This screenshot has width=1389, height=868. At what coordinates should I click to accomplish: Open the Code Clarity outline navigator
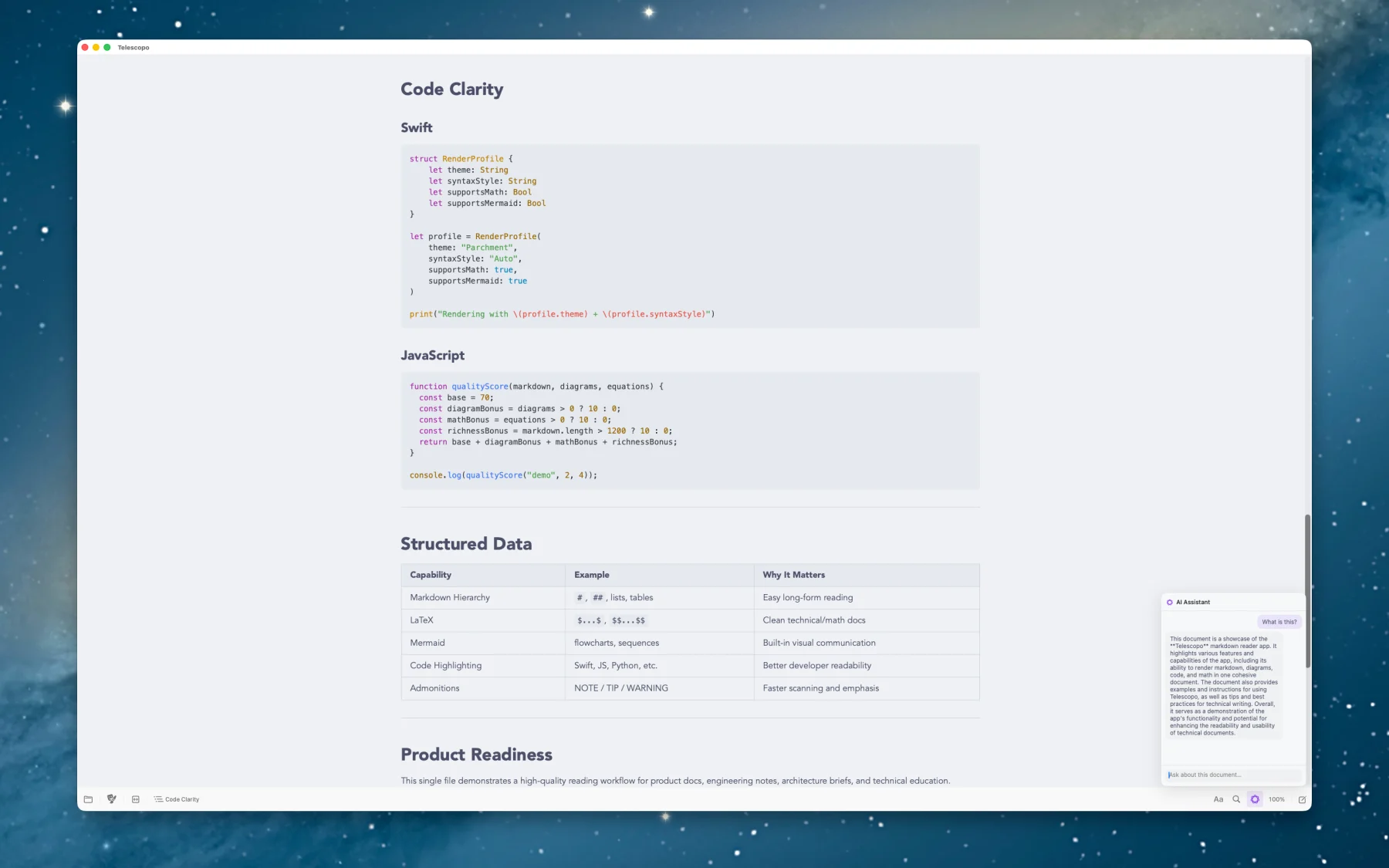pyautogui.click(x=177, y=799)
